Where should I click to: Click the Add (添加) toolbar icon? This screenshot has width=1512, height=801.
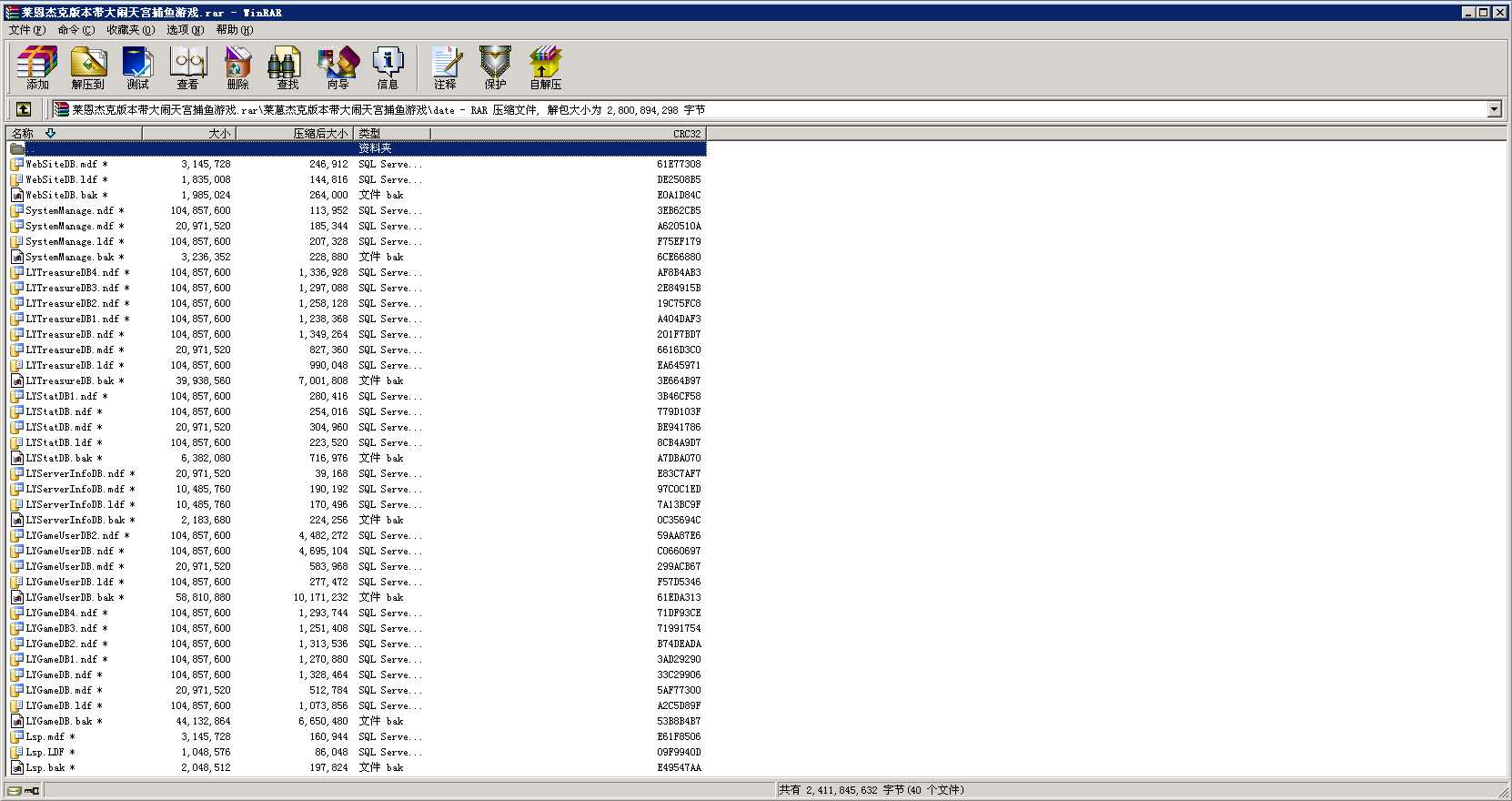click(37, 68)
